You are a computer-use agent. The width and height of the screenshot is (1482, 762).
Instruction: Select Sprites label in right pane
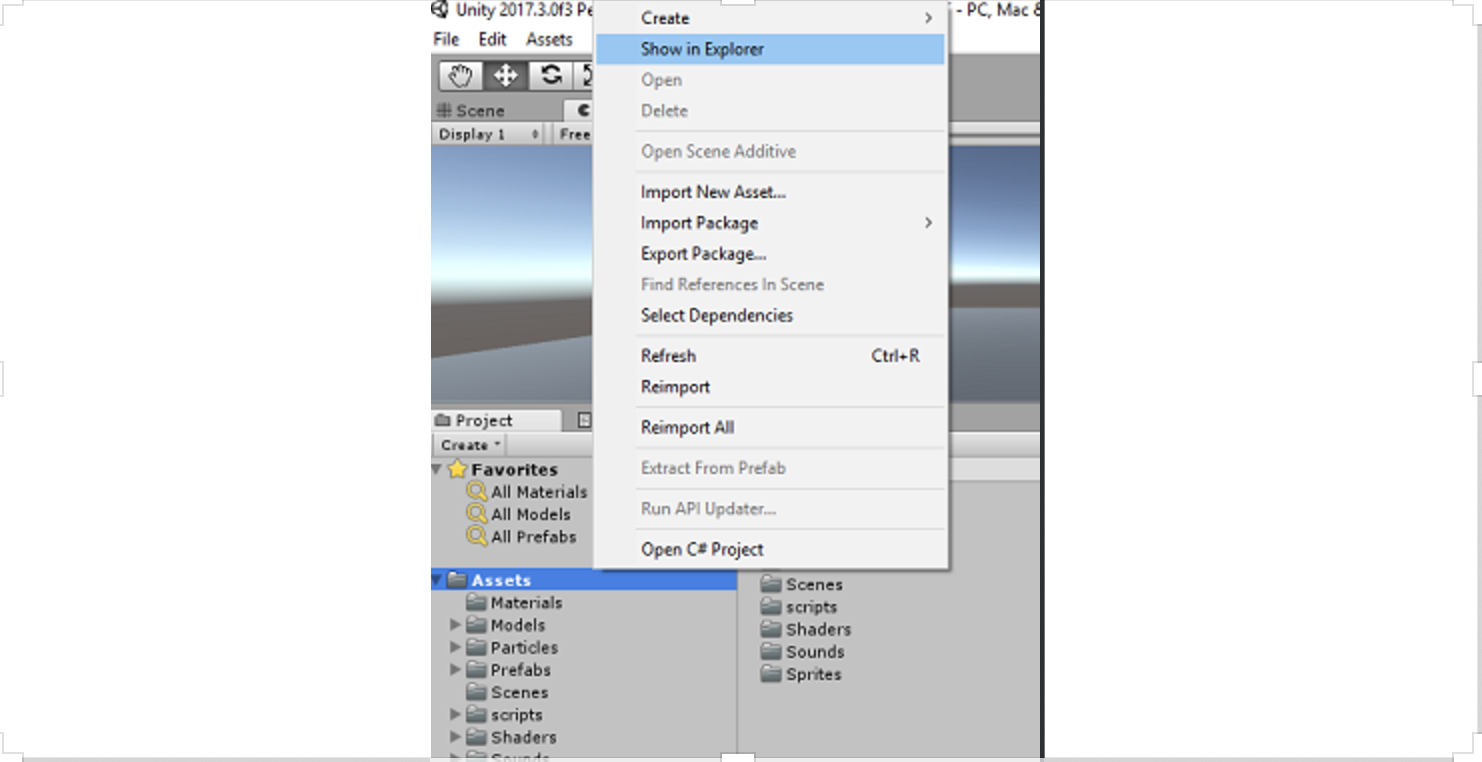point(813,674)
